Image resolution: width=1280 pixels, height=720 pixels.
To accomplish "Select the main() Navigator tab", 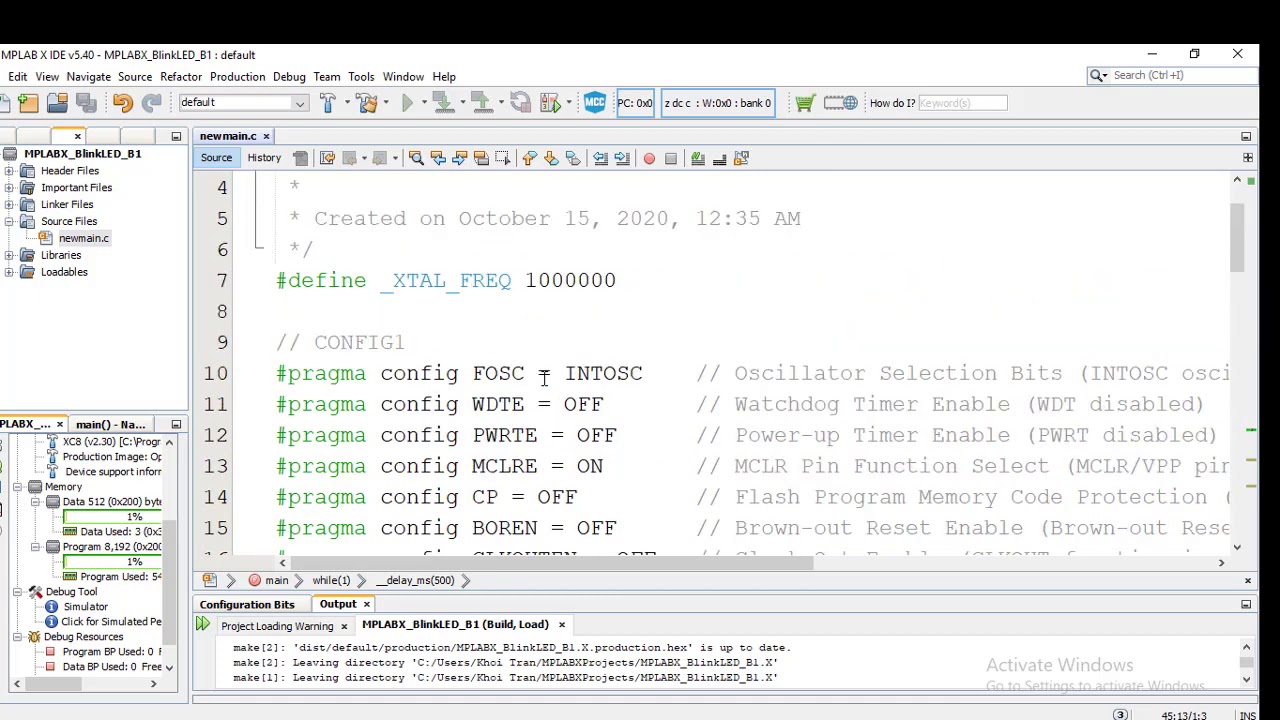I will pyautogui.click(x=110, y=425).
